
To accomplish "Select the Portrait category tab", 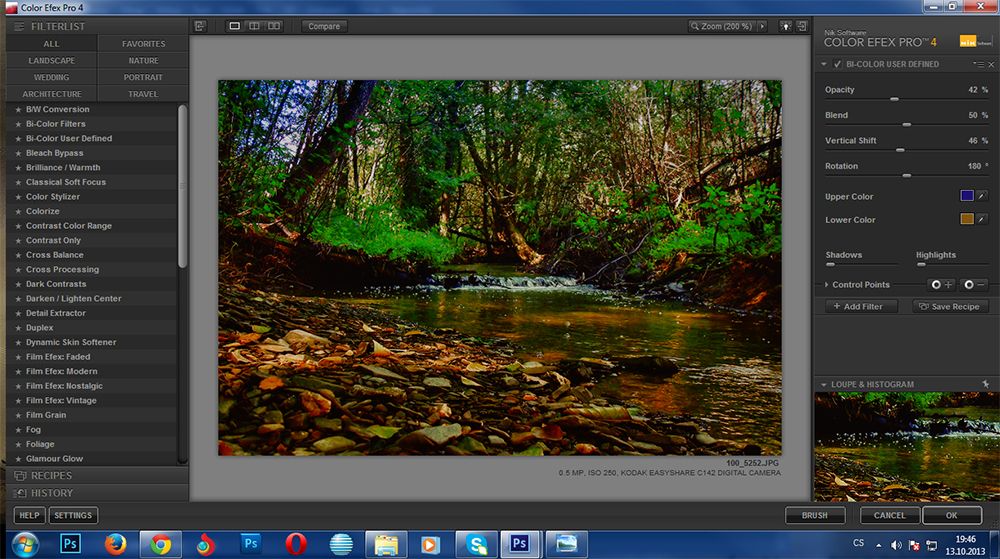I will click(143, 77).
